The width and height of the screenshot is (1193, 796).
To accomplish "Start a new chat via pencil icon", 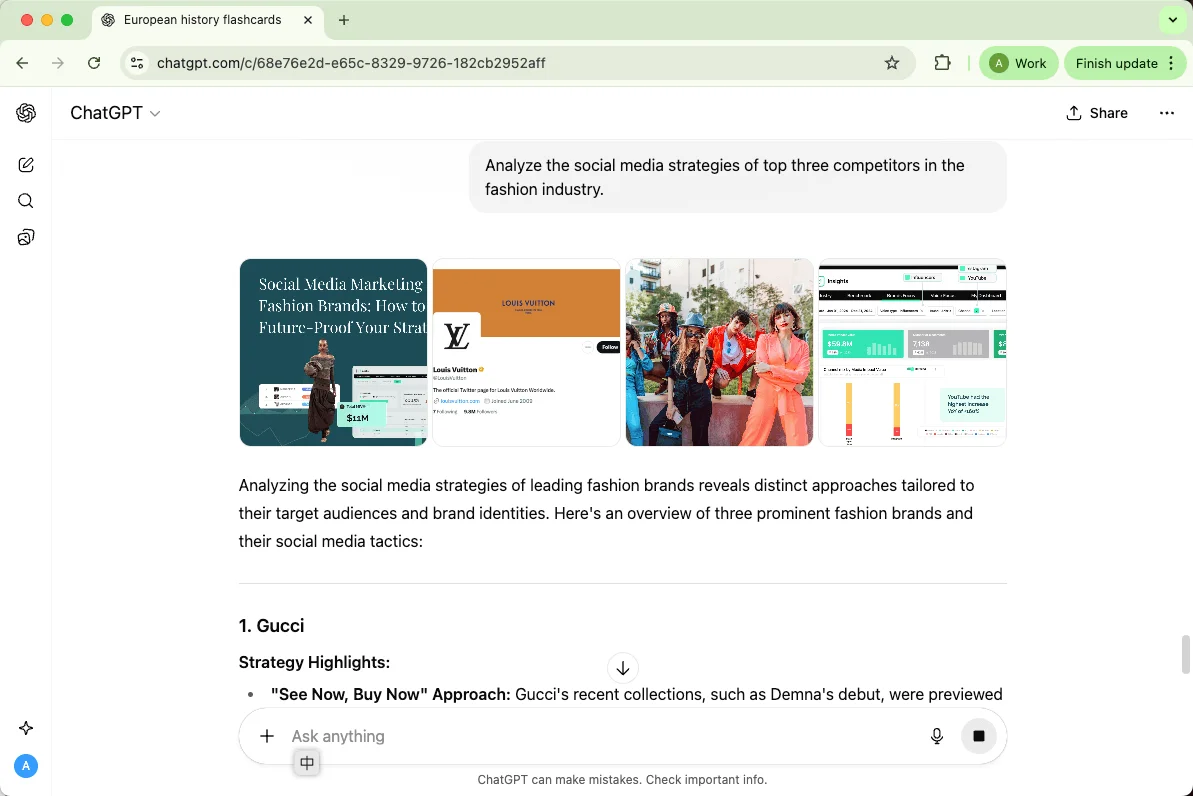I will click(x=26, y=165).
